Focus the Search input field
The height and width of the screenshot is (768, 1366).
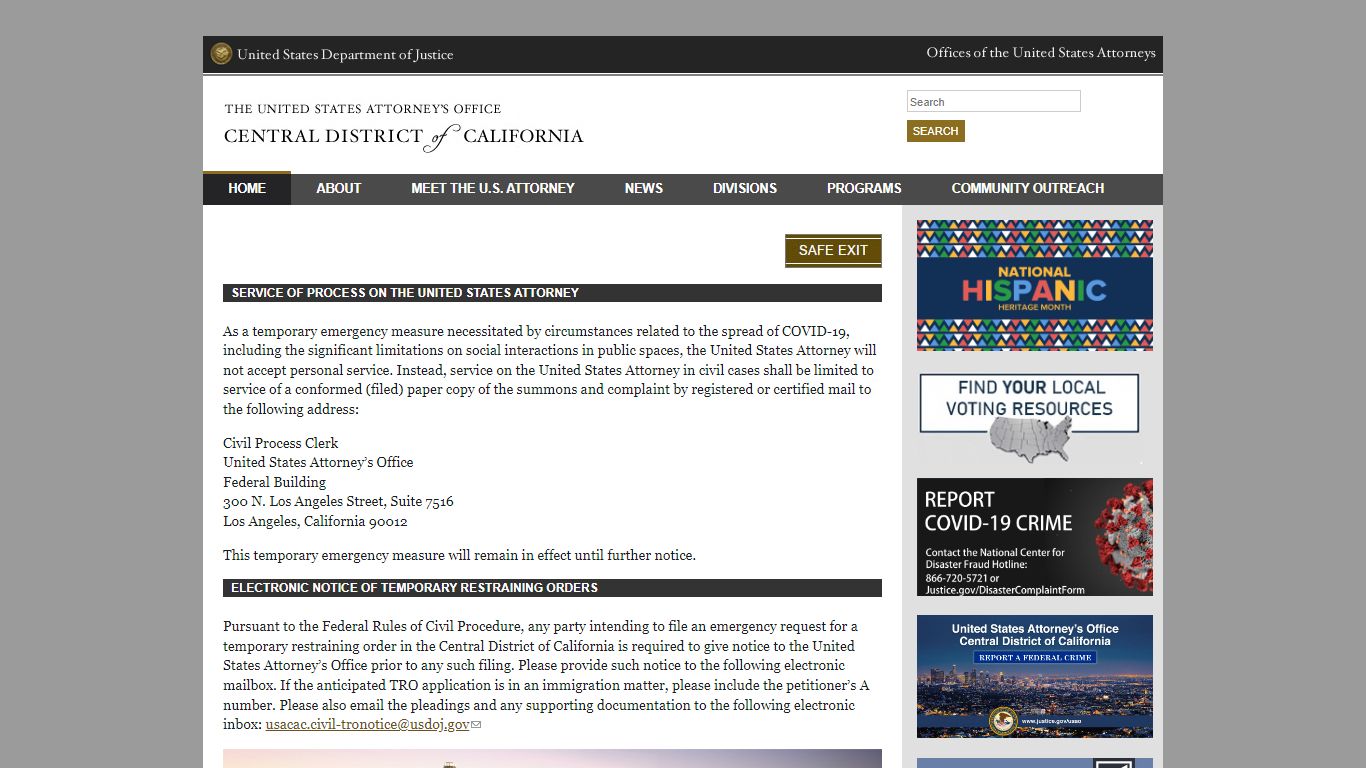[993, 102]
